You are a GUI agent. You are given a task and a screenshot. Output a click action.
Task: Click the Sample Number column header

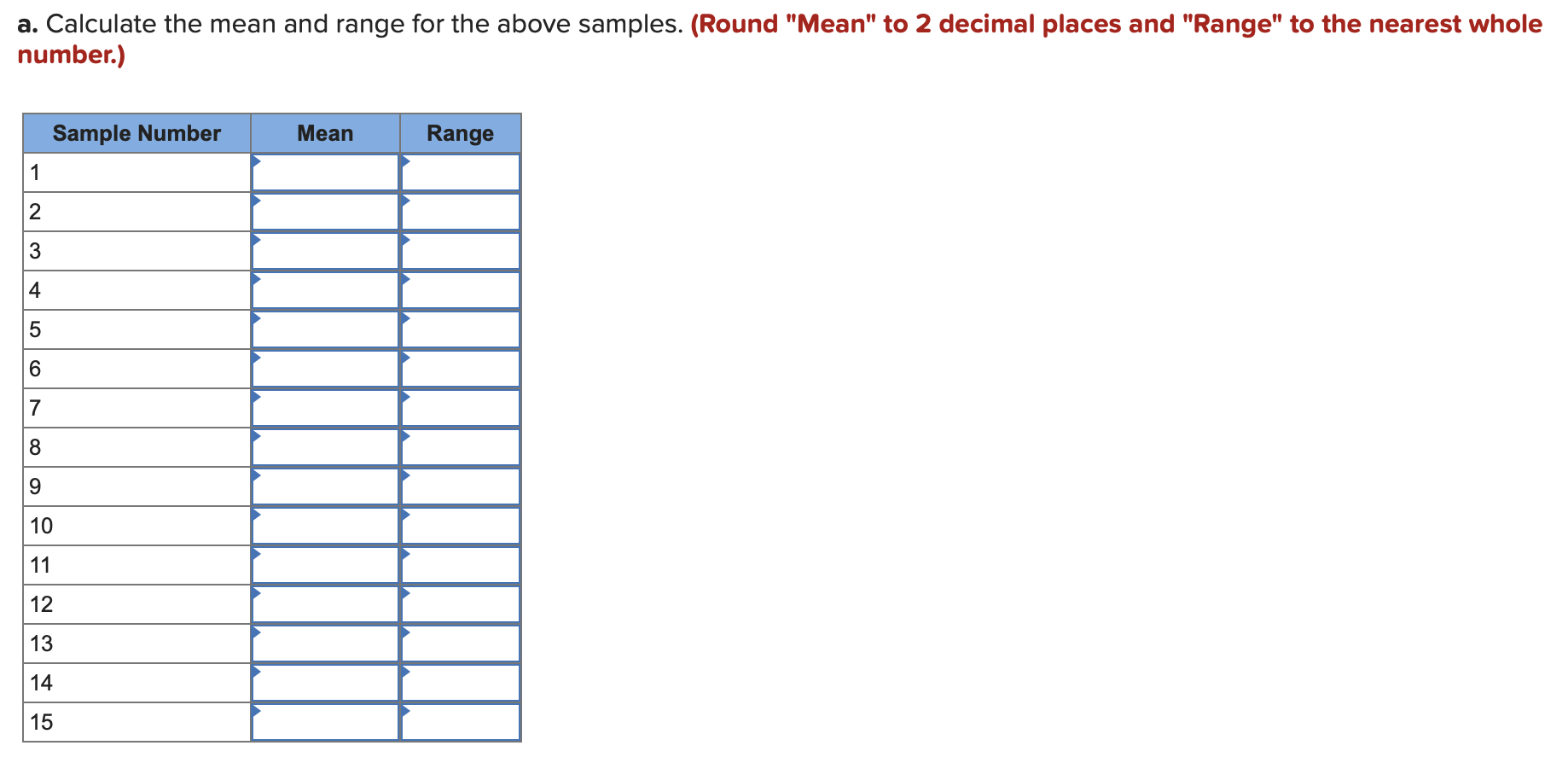point(136,133)
